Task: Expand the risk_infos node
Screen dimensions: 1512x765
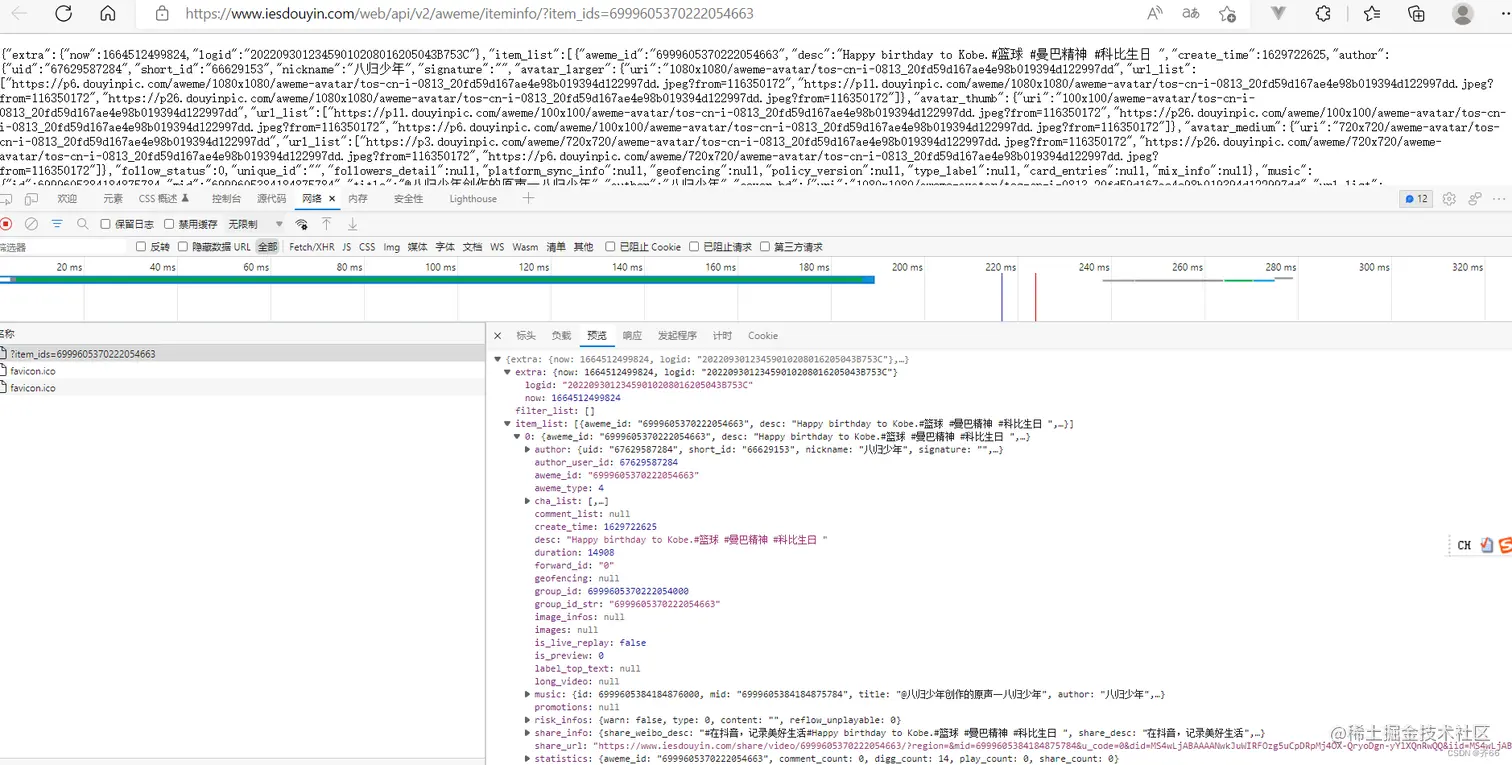Action: [528, 720]
